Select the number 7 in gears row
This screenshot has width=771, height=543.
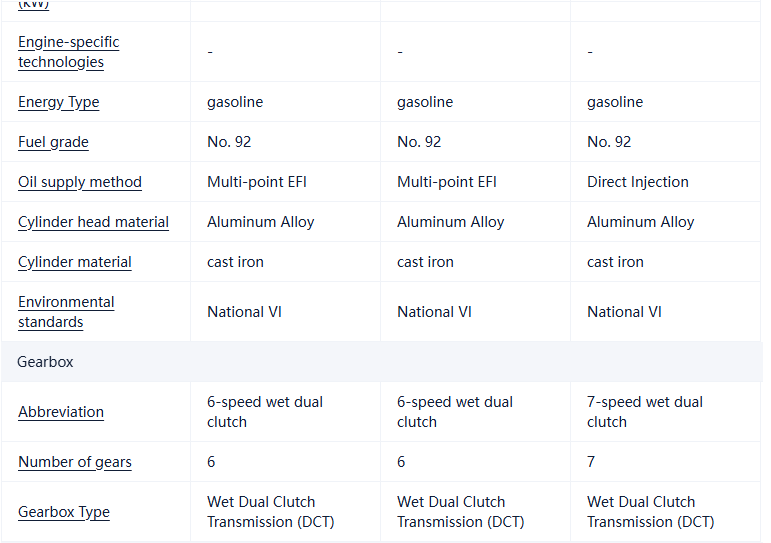591,462
